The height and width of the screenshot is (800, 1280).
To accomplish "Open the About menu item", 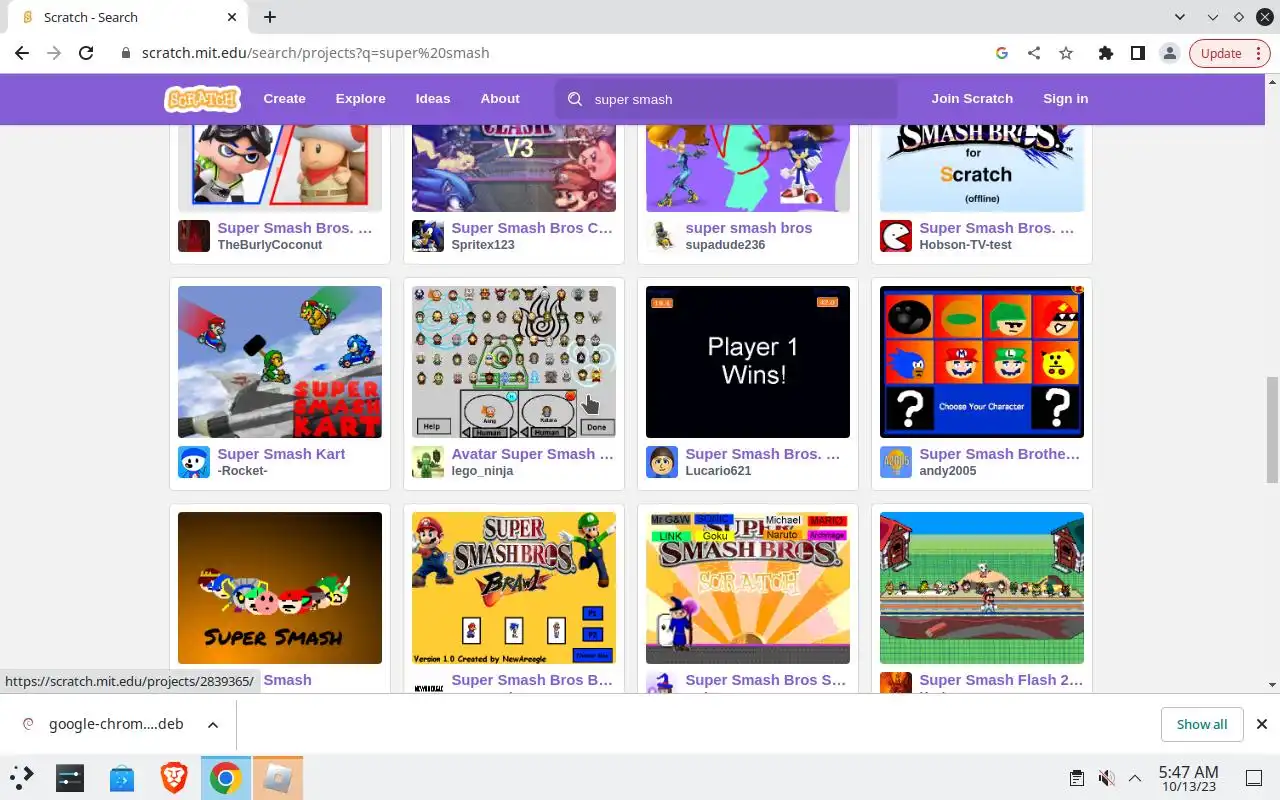I will coord(500,99).
